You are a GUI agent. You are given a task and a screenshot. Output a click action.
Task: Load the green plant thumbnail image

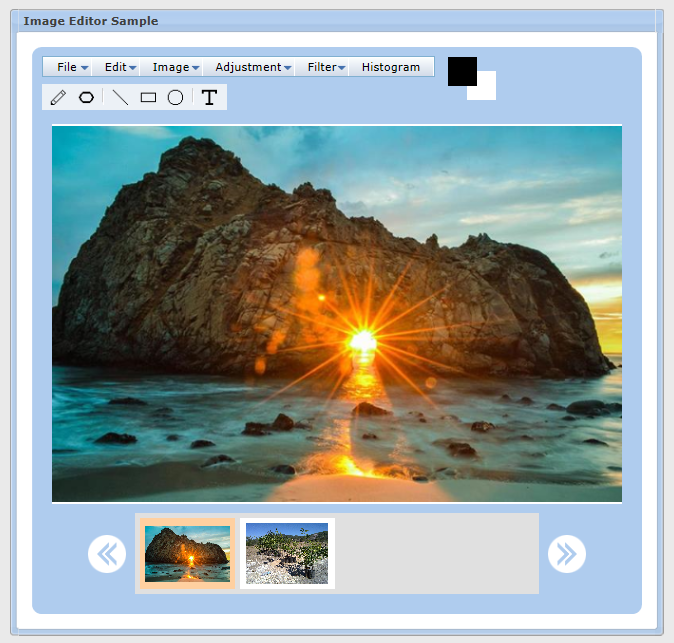pos(287,553)
